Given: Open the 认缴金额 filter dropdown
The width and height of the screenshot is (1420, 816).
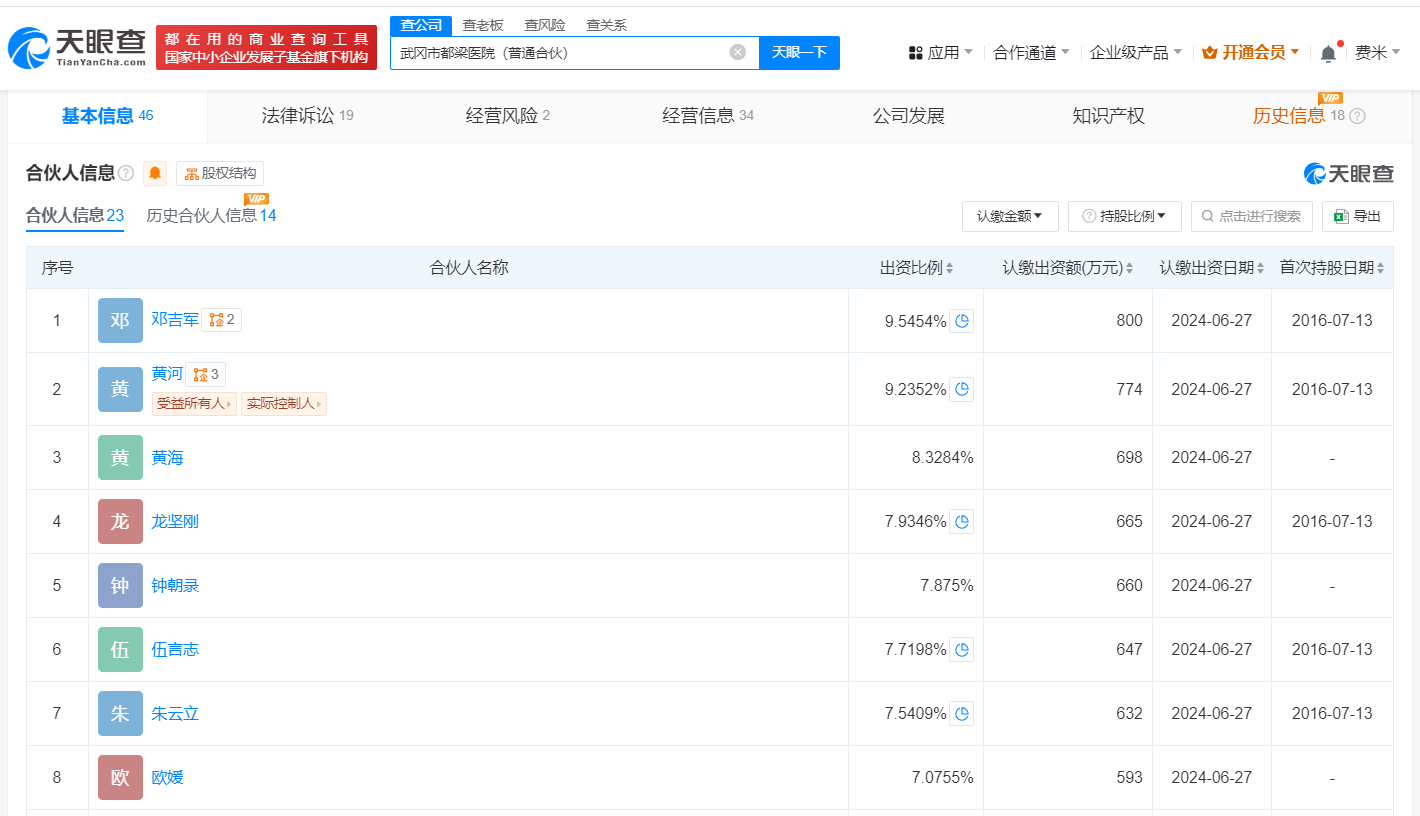Looking at the screenshot, I should pyautogui.click(x=1010, y=216).
